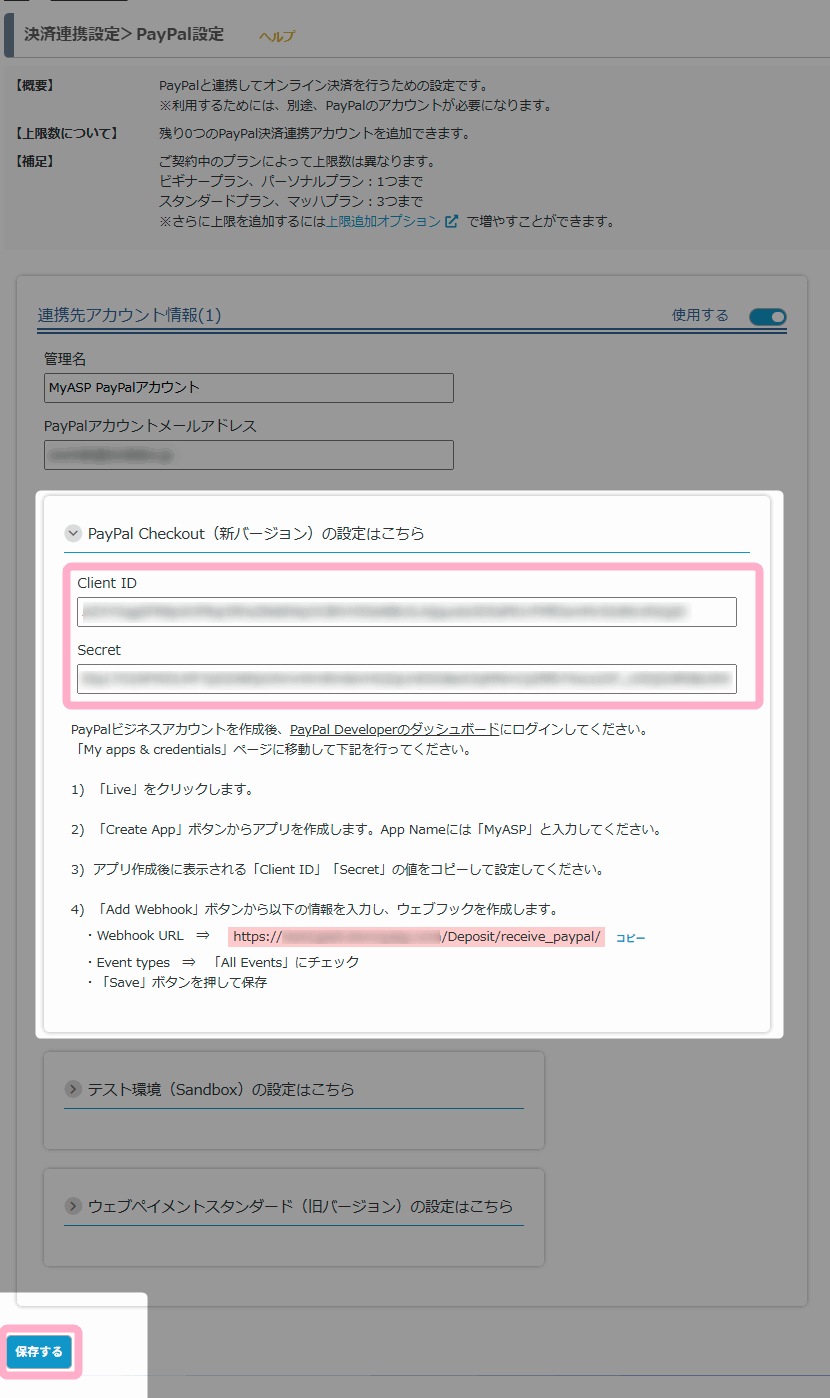Image resolution: width=830 pixels, height=1398 pixels.
Task: Click the PayPal Checkout（新バージョン）header text
Action: (x=256, y=534)
